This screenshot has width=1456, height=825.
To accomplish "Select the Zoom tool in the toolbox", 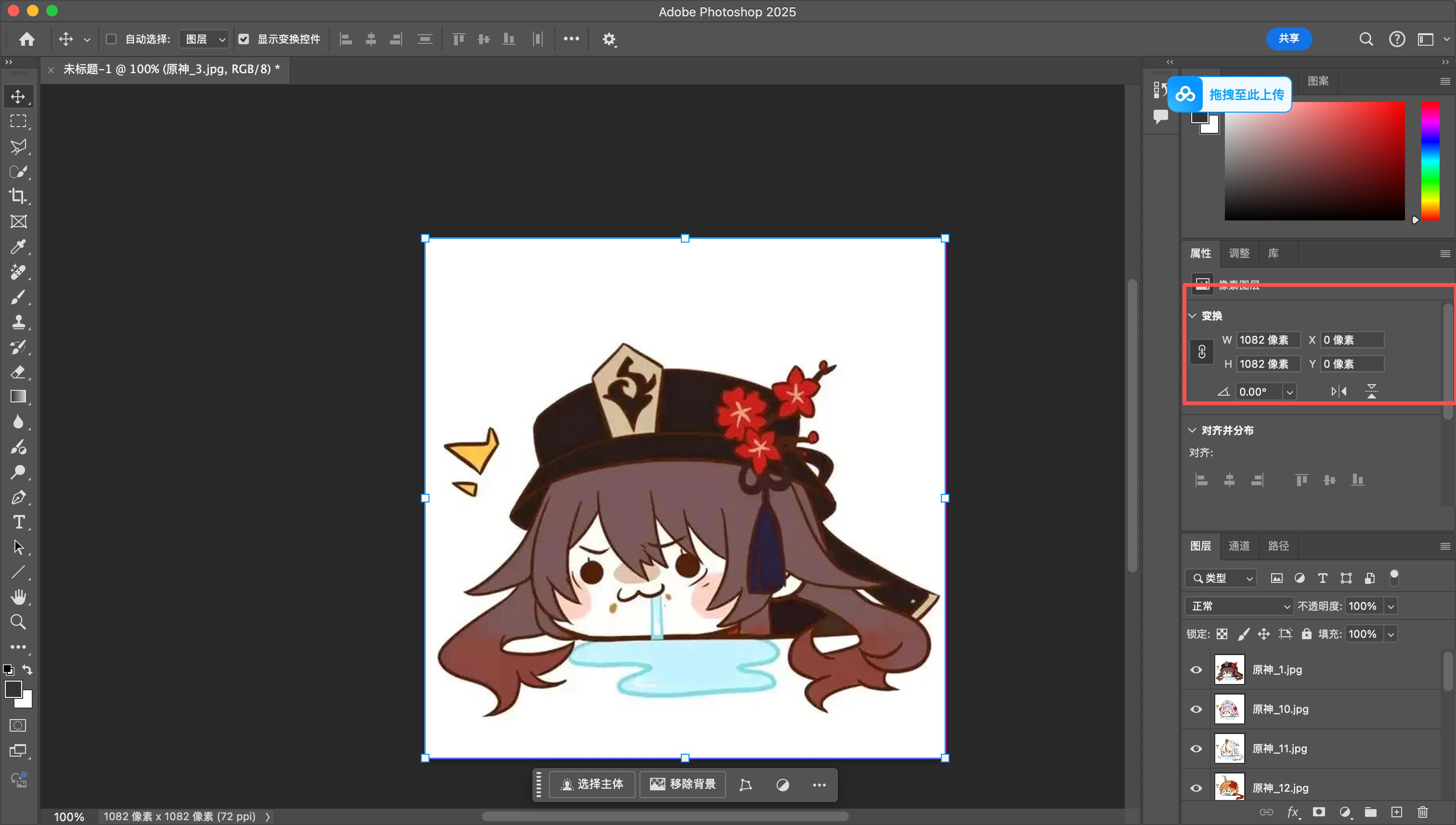I will tap(18, 622).
